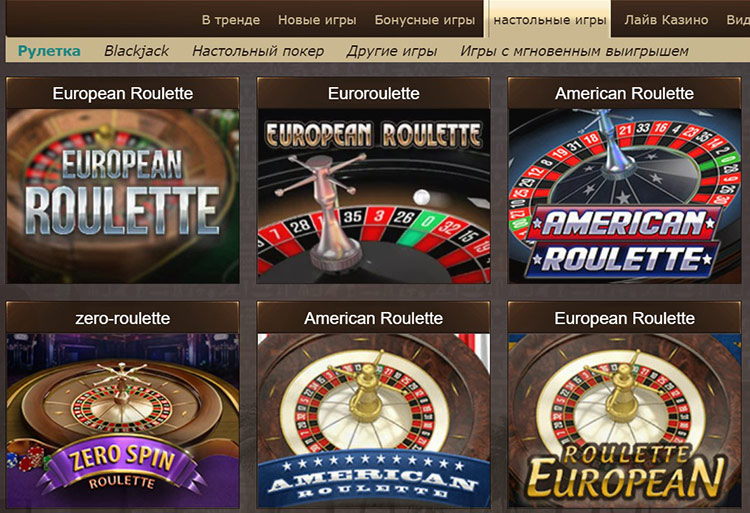The image size is (750, 513).
Task: Play Zero Spin Roulette thumbnail
Action: click(x=123, y=420)
